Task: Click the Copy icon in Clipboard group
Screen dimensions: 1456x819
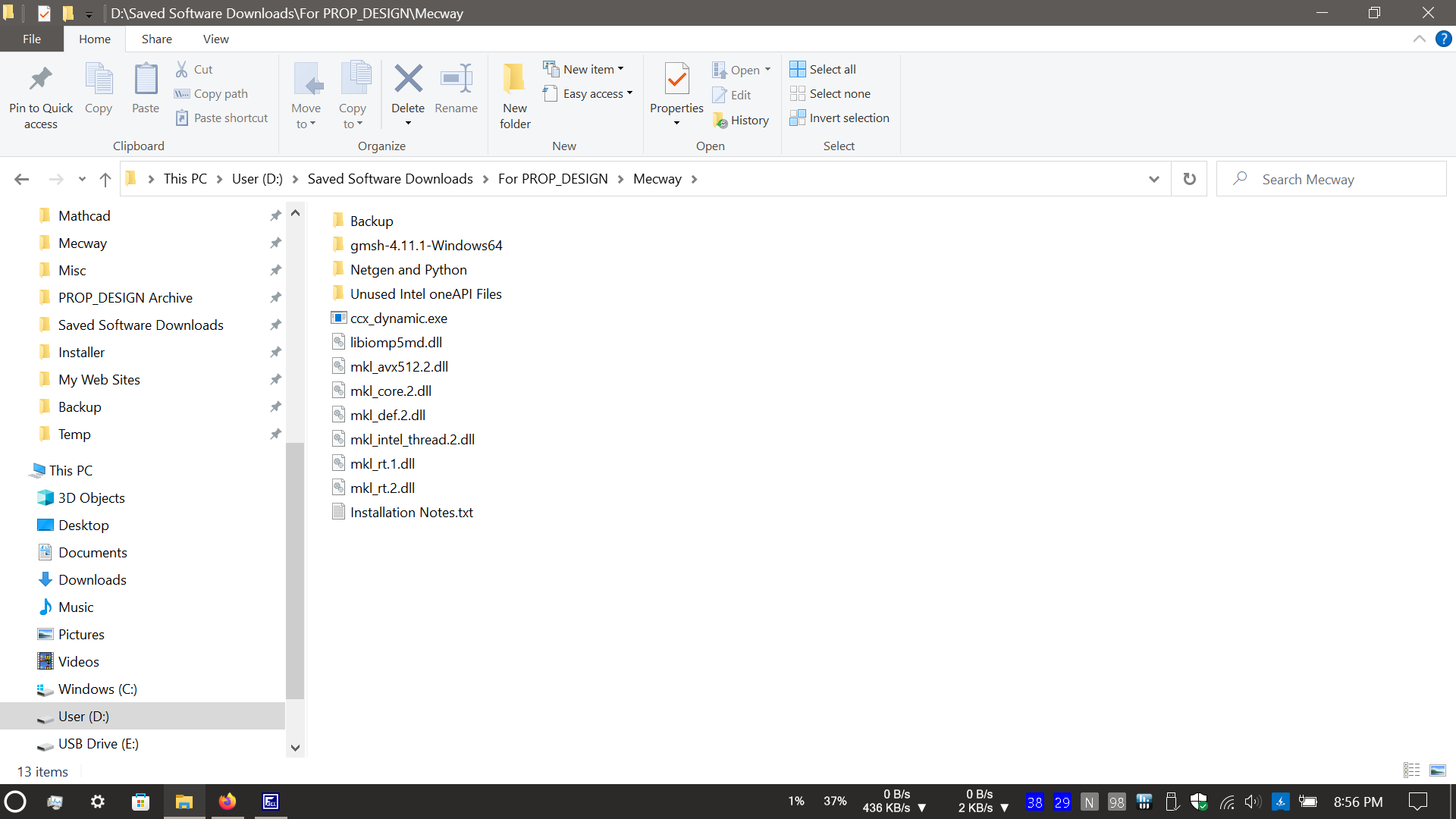Action: pyautogui.click(x=99, y=80)
